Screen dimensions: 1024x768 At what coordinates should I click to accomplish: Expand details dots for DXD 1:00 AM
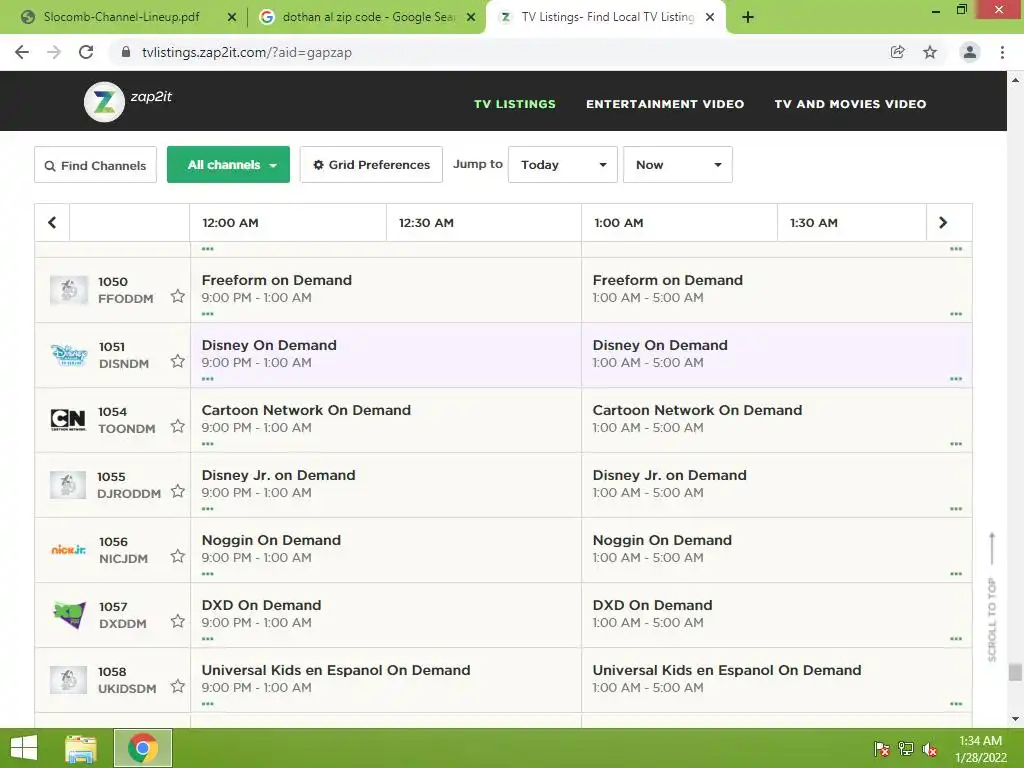click(x=956, y=639)
